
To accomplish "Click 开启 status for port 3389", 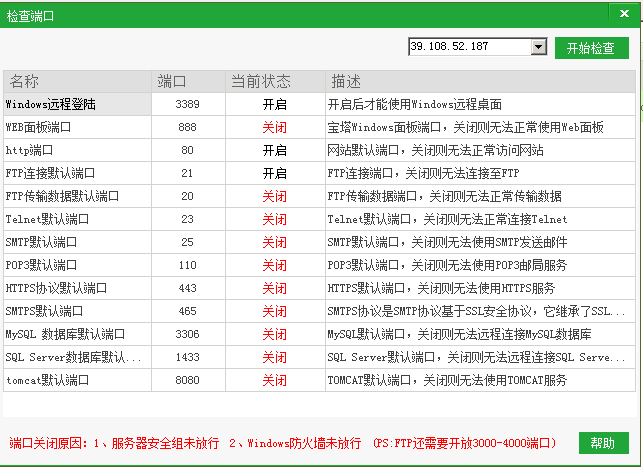I will click(x=275, y=104).
